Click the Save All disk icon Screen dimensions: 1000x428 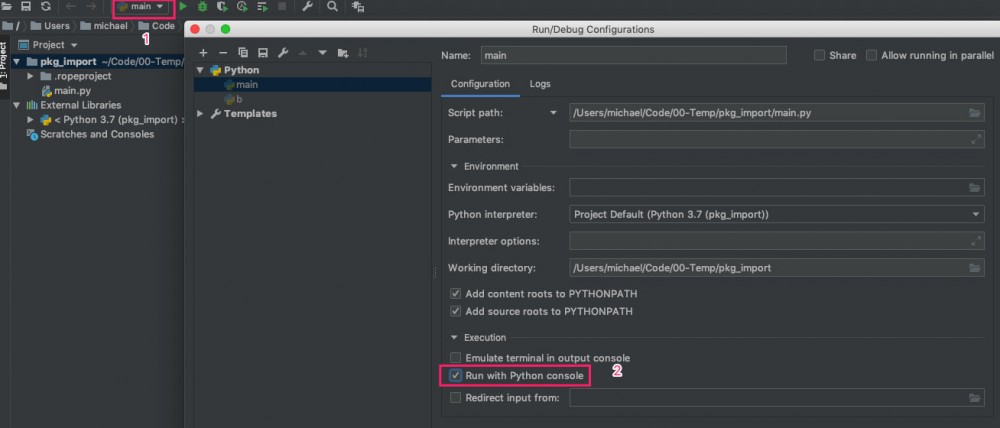[x=26, y=6]
